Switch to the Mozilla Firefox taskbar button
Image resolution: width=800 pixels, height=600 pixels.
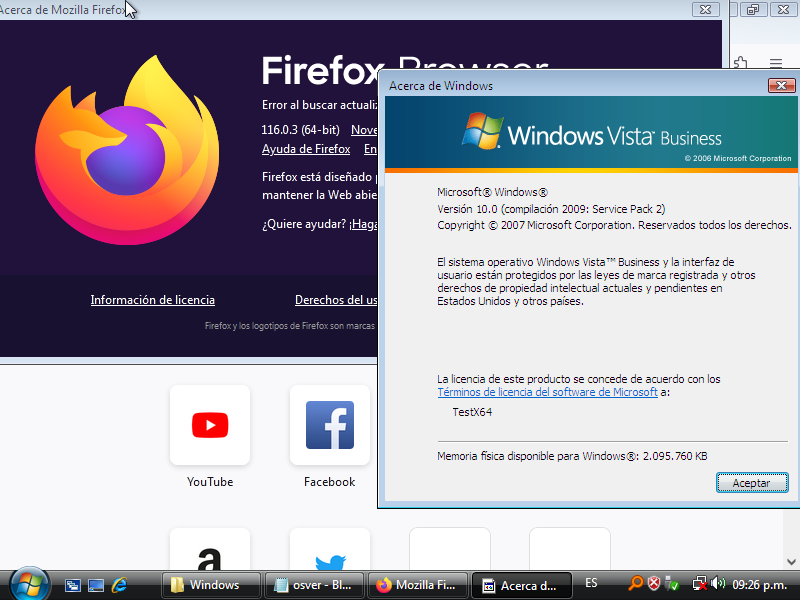[x=418, y=585]
